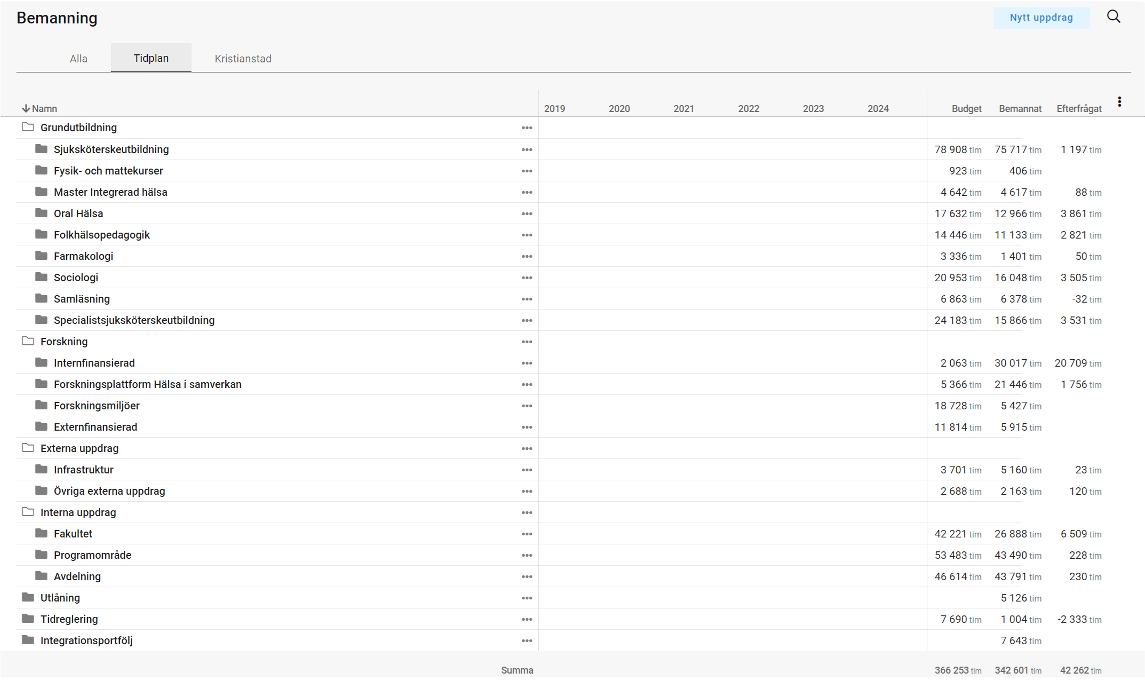Open the three-dot menu for Tidreglering

click(526, 620)
